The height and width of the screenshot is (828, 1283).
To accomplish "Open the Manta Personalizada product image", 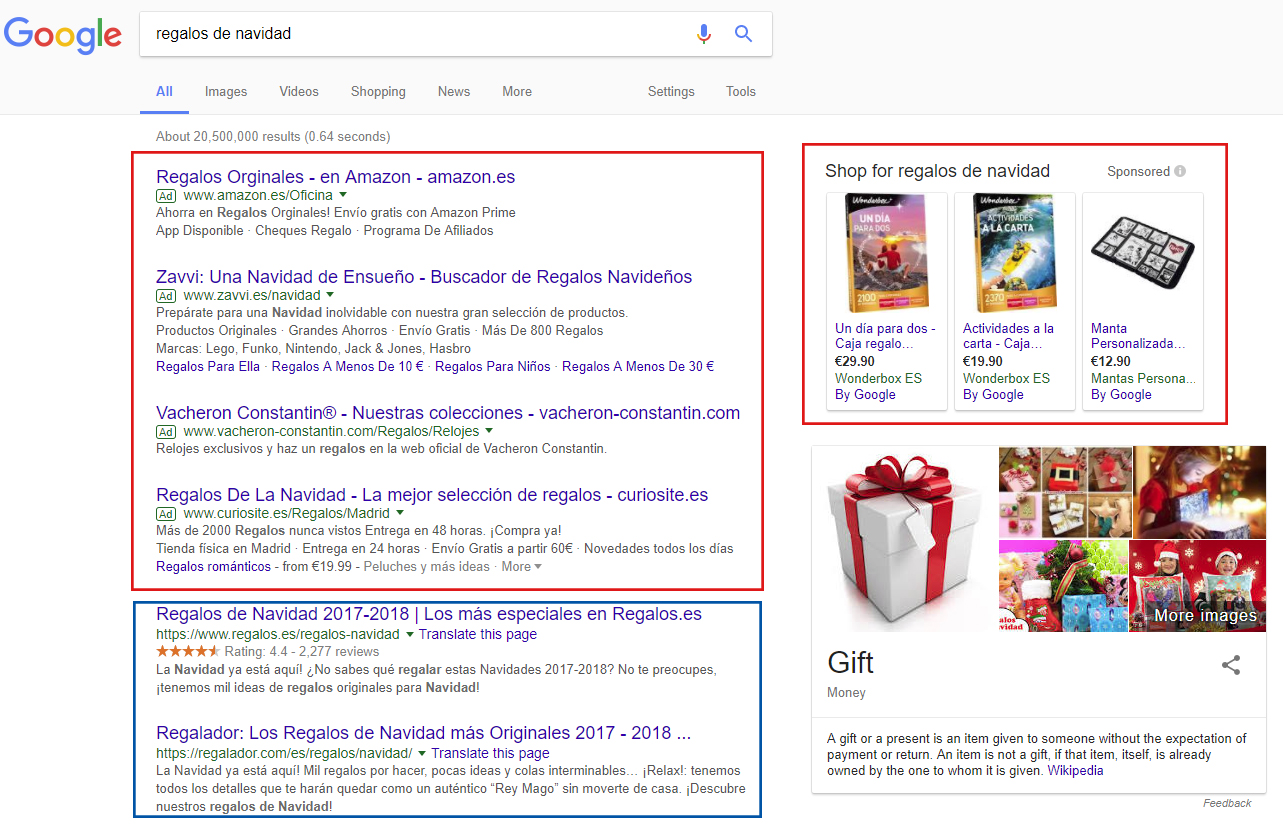I will [1142, 251].
